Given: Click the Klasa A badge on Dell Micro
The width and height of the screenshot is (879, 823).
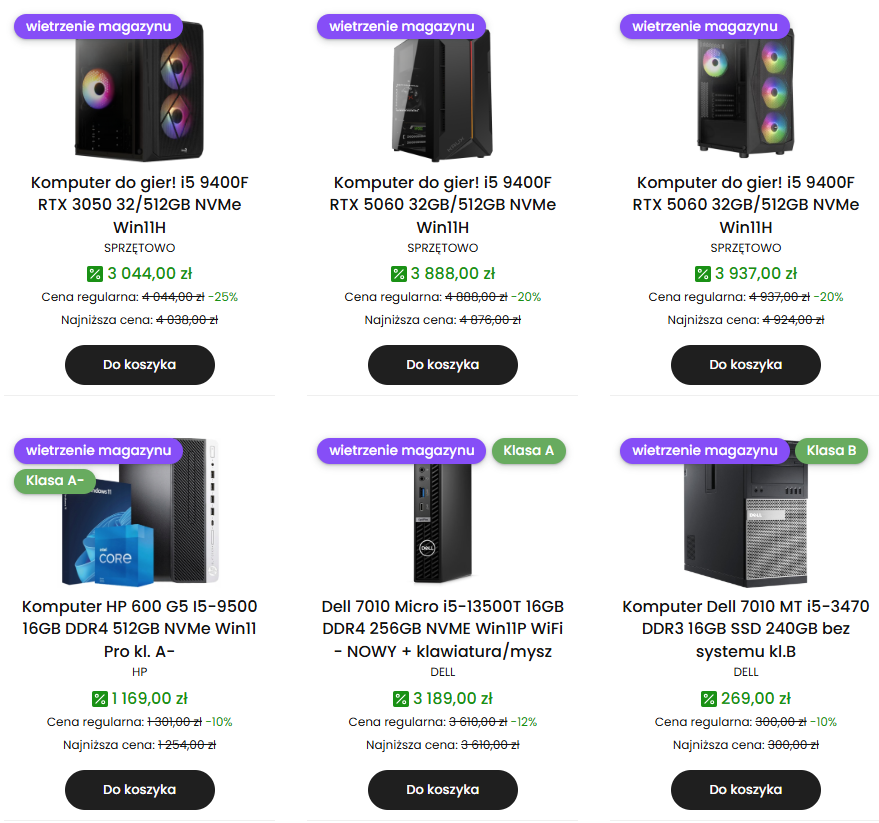Looking at the screenshot, I should [528, 451].
